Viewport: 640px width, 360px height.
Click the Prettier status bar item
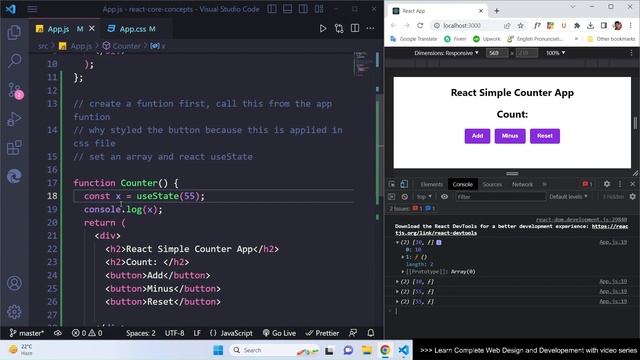(322, 333)
